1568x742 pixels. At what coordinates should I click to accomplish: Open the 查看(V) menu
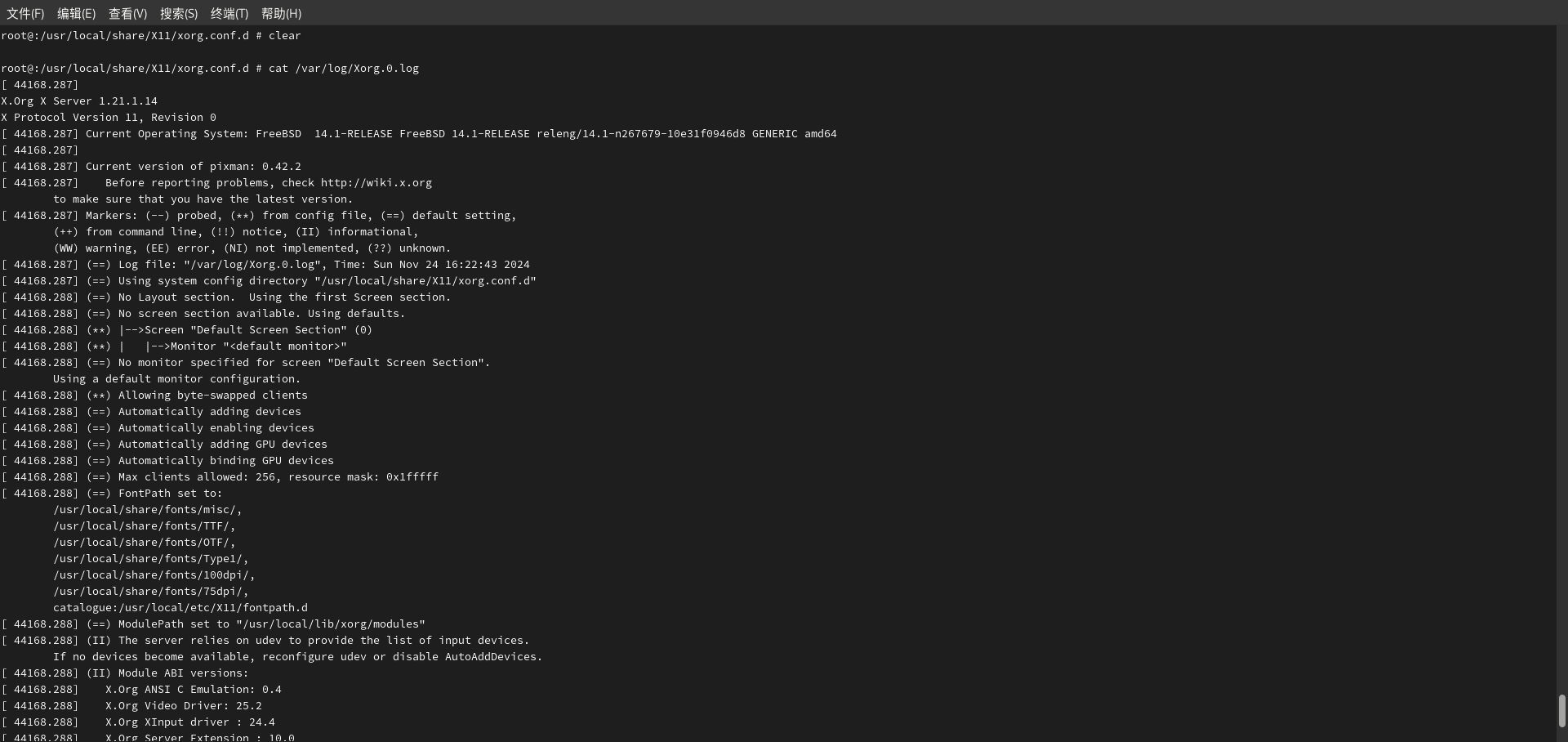point(127,14)
